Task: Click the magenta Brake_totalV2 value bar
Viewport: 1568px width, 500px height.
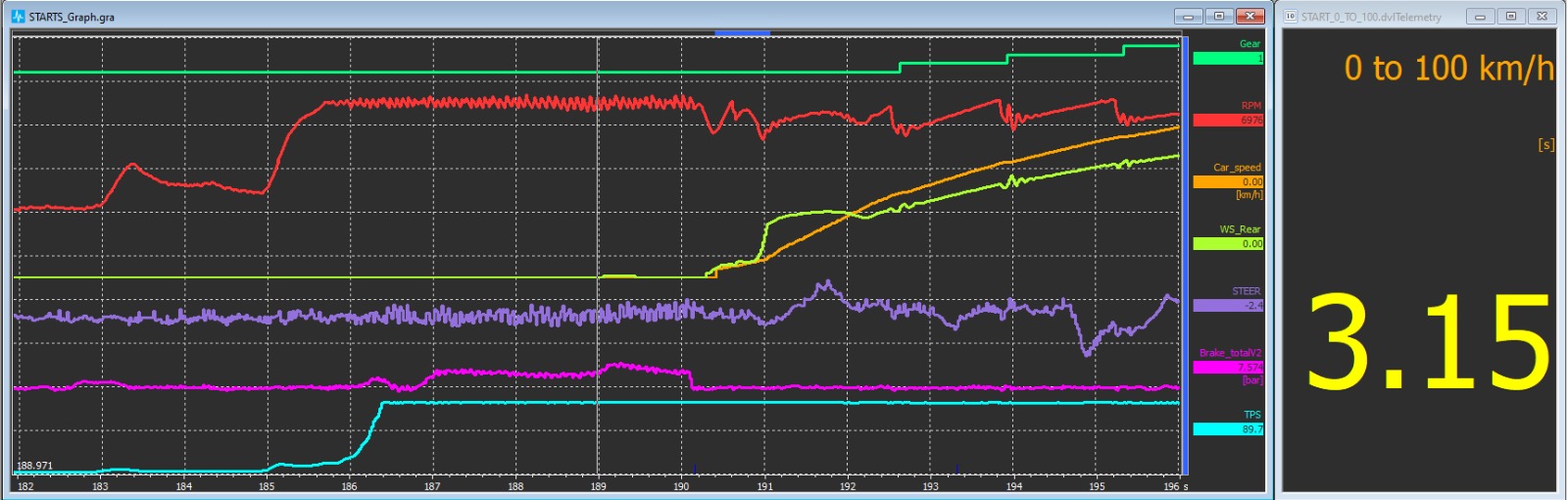Action: point(1227,368)
